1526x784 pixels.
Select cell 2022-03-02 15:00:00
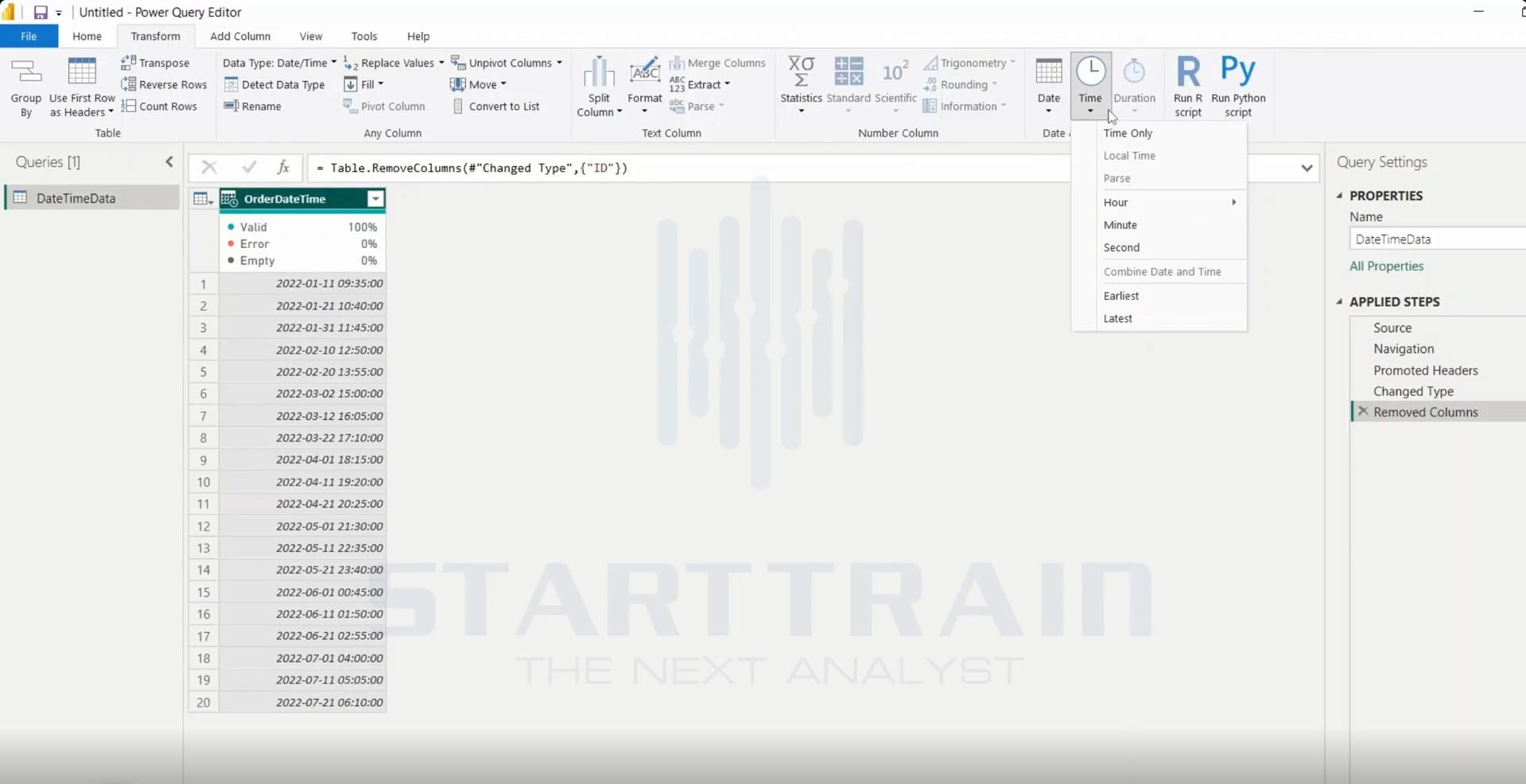click(x=302, y=394)
